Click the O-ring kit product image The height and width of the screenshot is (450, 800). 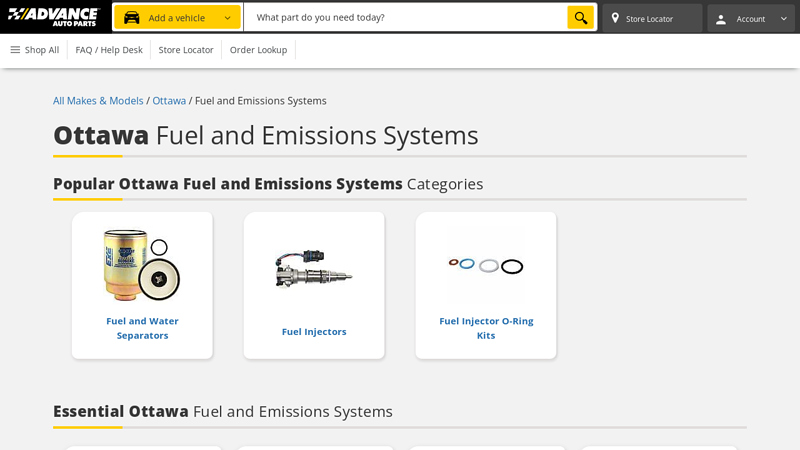pyautogui.click(x=486, y=265)
